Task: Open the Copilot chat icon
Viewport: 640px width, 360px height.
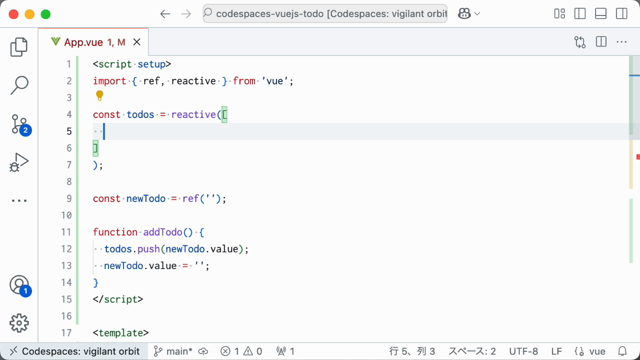Action: [x=464, y=14]
